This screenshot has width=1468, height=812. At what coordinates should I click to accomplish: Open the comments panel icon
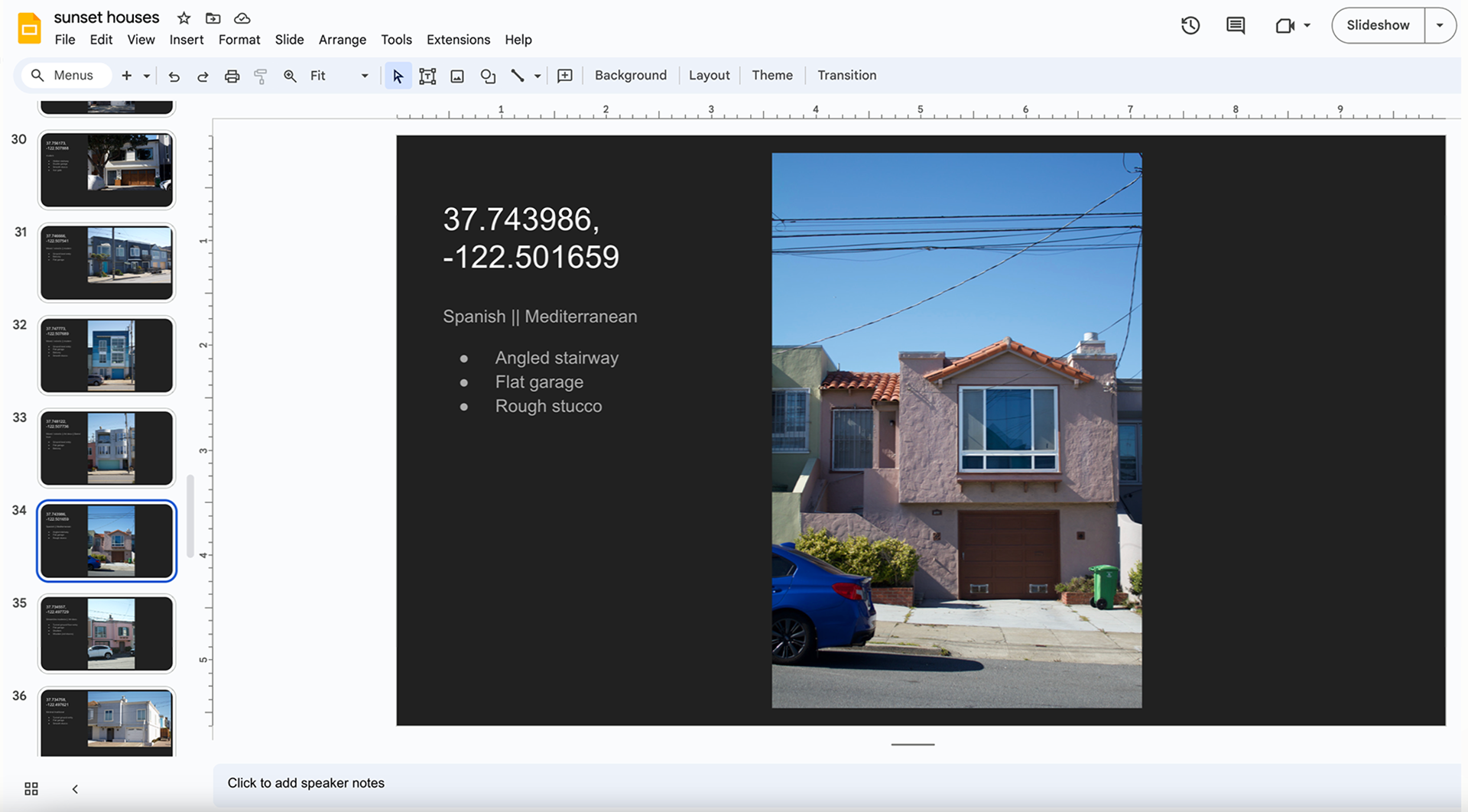(x=1236, y=25)
